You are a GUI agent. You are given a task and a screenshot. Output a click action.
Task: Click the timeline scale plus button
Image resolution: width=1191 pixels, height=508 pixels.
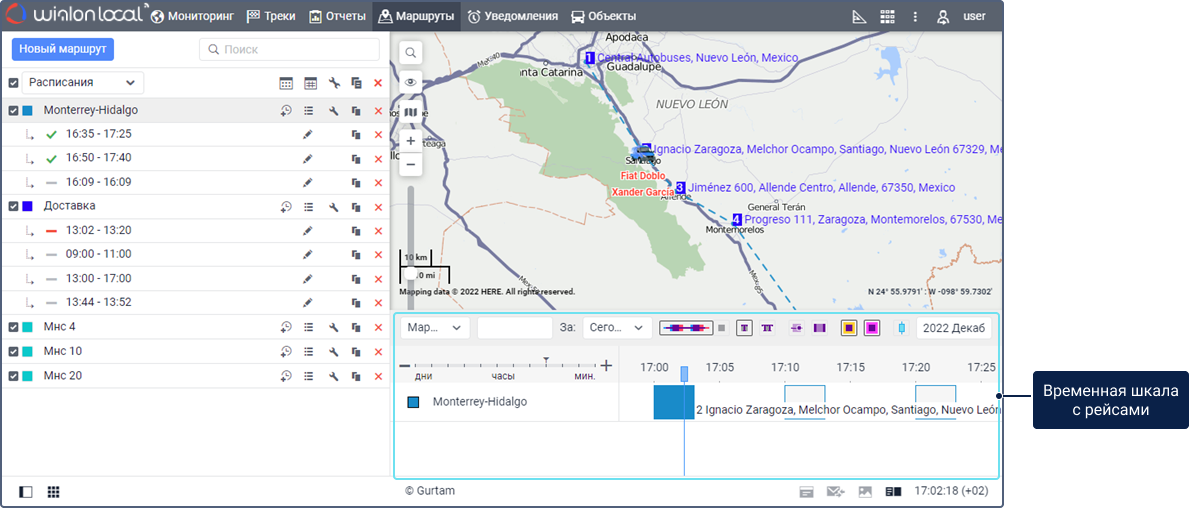606,366
